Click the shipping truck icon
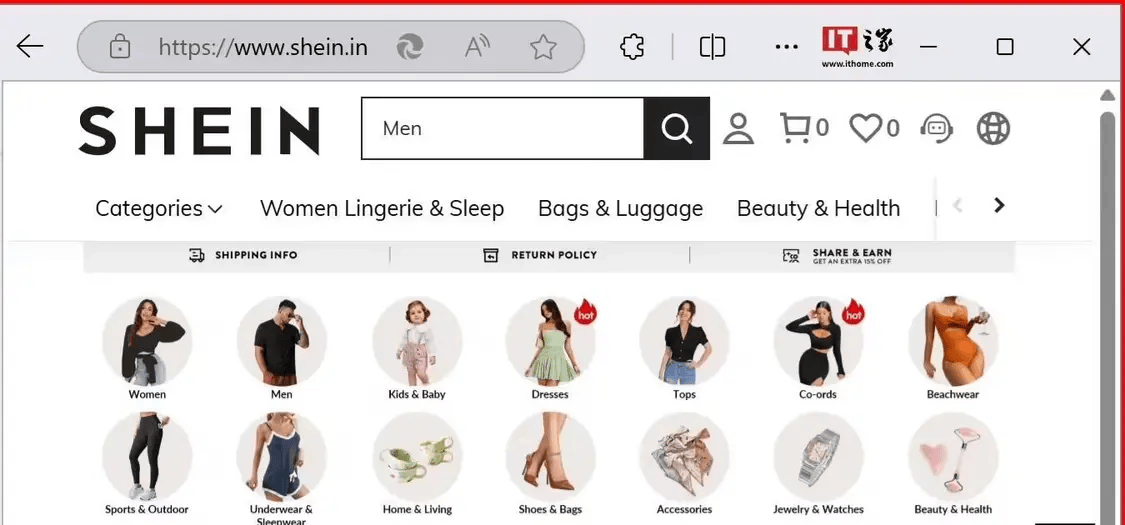 click(197, 255)
